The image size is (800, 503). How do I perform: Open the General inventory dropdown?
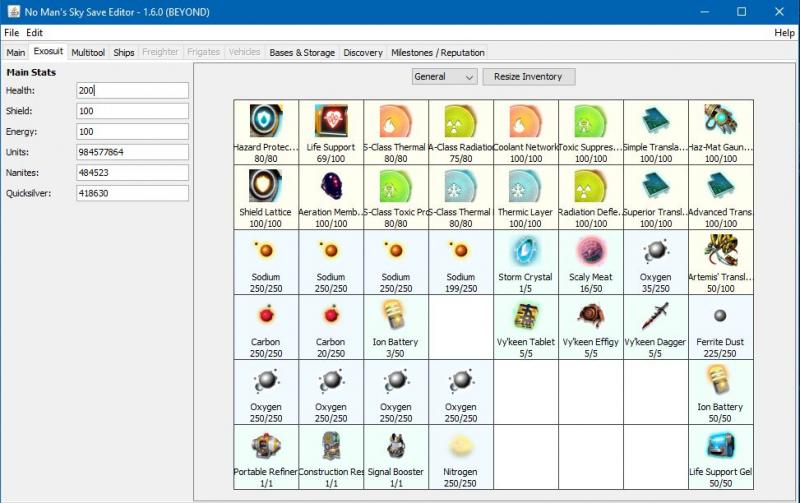pos(444,77)
